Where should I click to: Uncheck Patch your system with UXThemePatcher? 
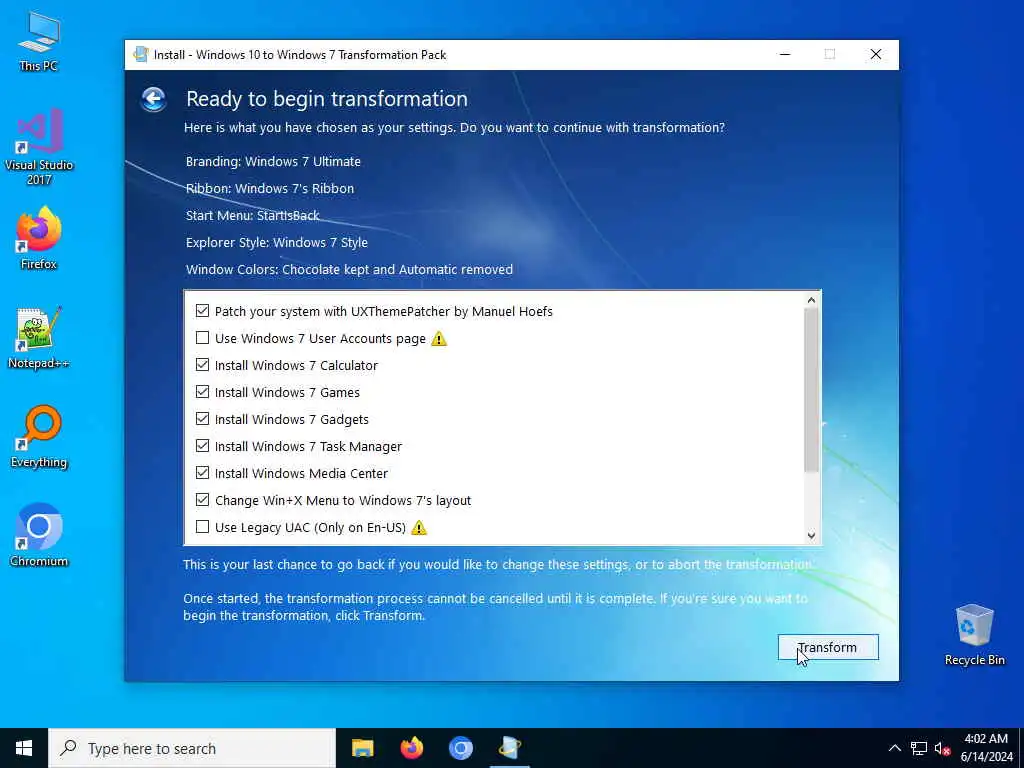[202, 311]
